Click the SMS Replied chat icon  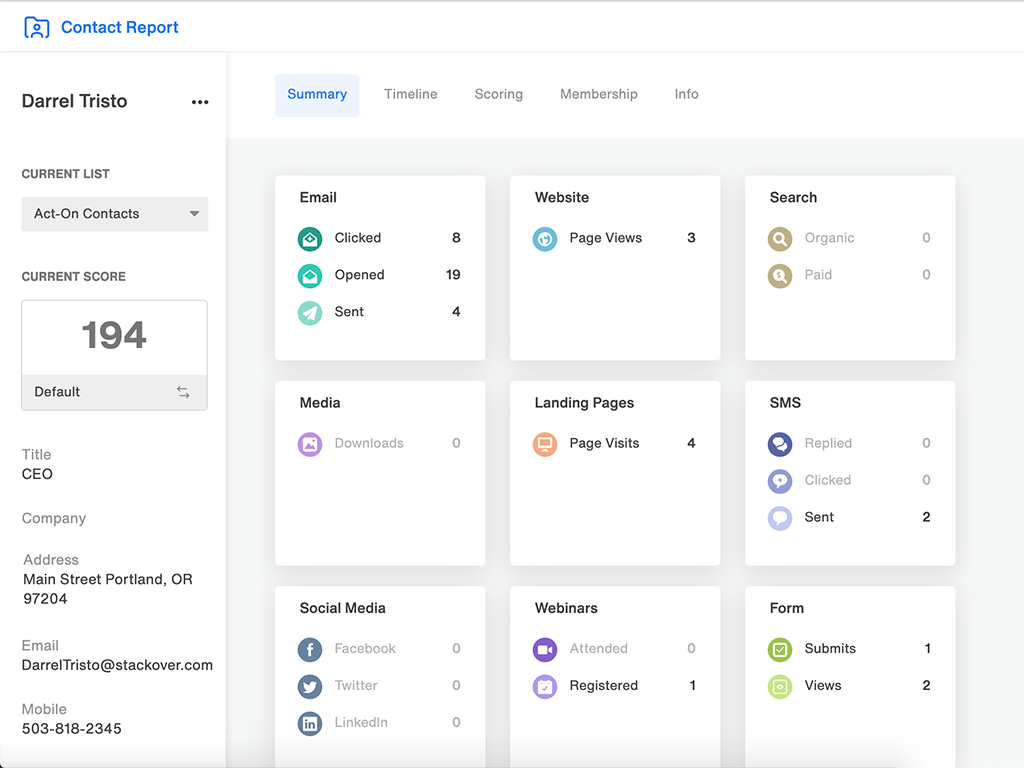pyautogui.click(x=780, y=443)
